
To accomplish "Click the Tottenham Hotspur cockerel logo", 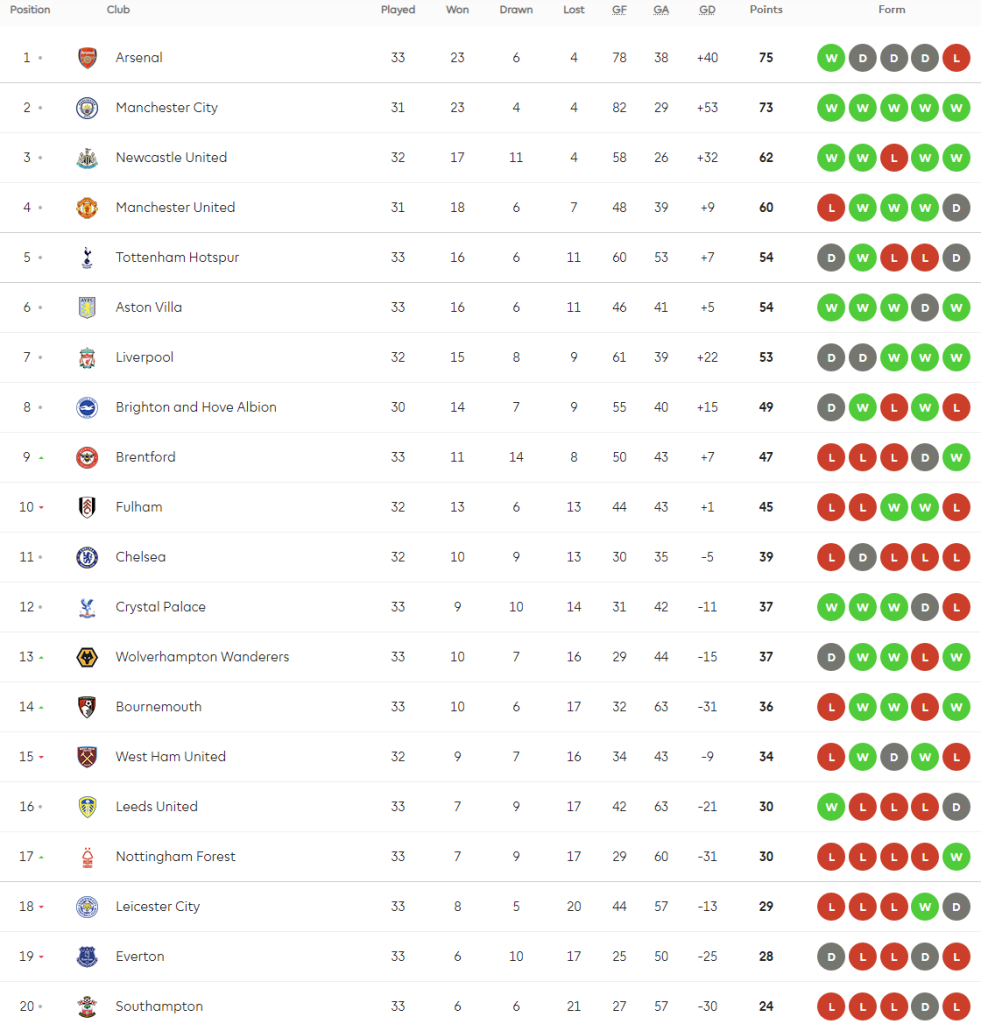I will 87,258.
